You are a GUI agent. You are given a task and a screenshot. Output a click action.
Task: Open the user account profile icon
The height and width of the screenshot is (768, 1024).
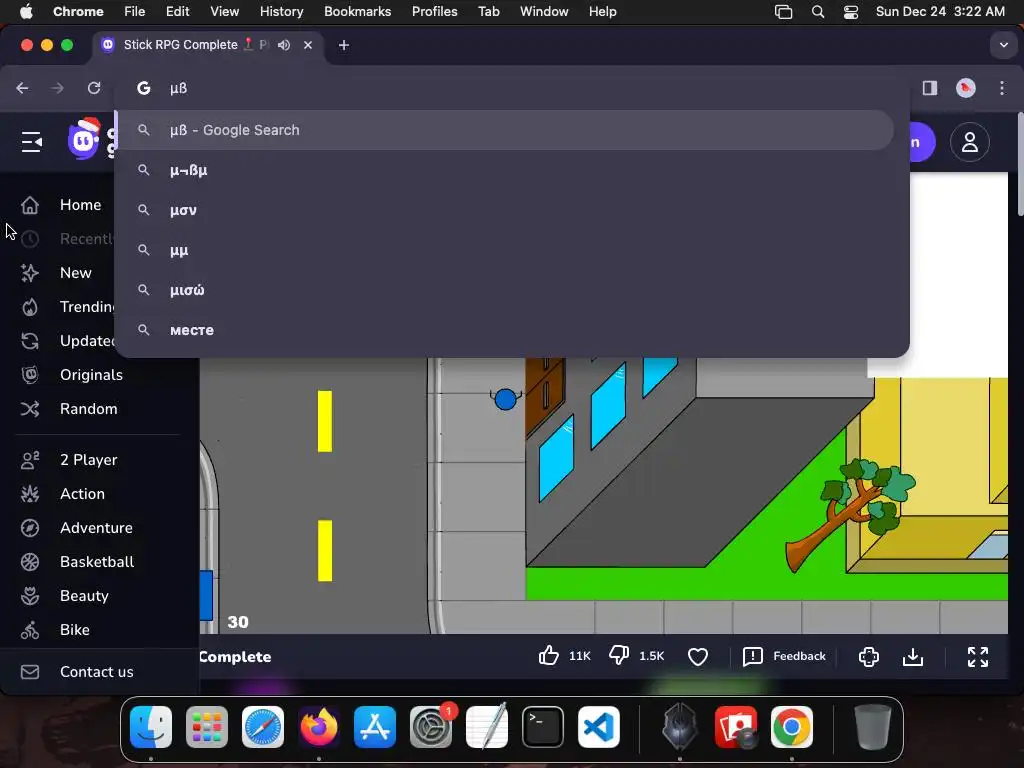[969, 142]
